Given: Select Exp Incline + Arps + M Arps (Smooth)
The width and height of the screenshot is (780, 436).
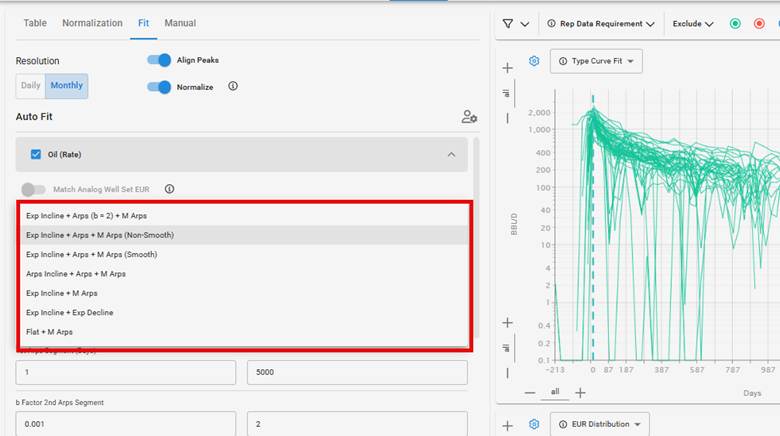Looking at the screenshot, I should (x=91, y=254).
